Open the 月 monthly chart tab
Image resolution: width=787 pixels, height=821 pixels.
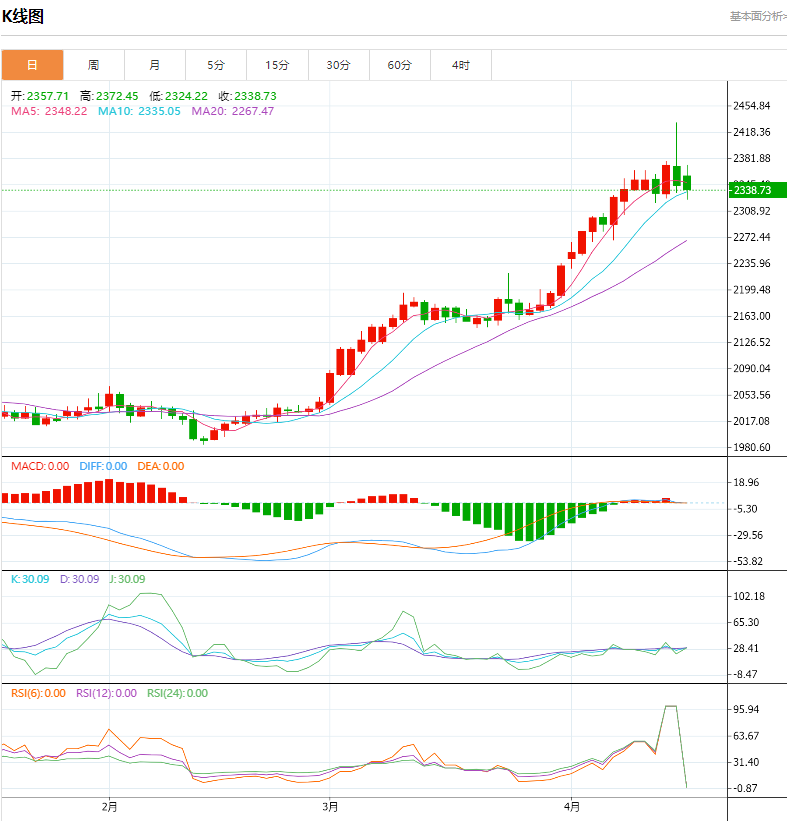click(x=154, y=65)
